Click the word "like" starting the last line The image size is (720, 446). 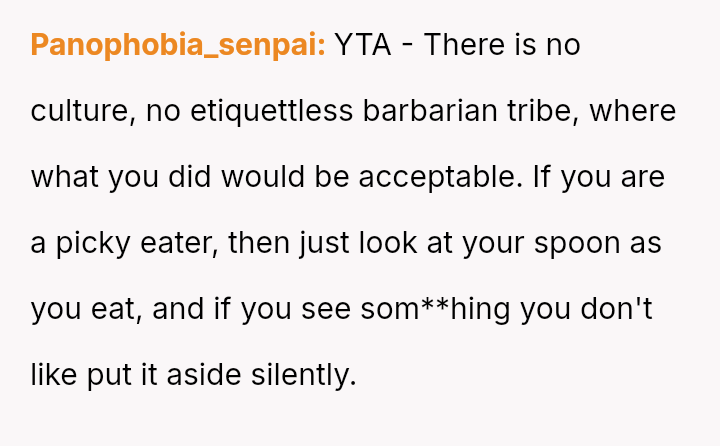50,375
